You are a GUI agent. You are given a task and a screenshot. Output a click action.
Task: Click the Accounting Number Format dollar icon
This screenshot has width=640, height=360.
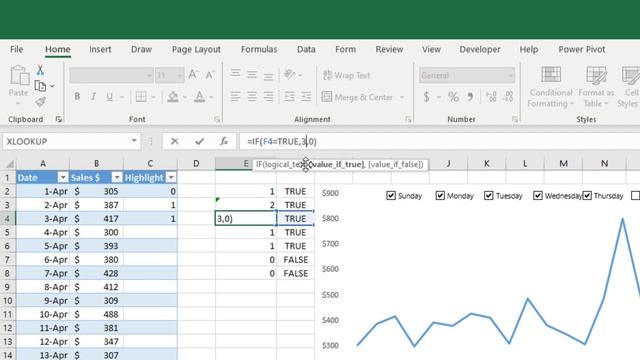427,97
